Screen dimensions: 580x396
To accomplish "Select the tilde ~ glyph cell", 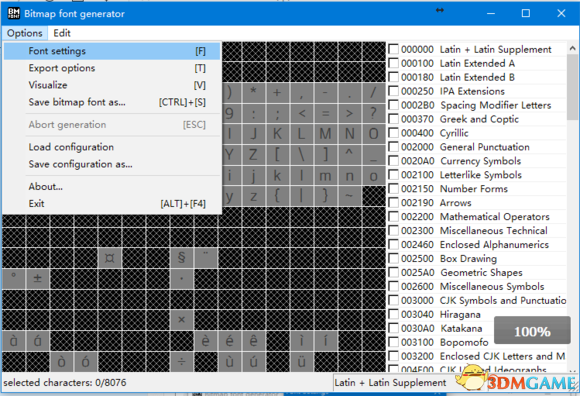I will point(349,196).
